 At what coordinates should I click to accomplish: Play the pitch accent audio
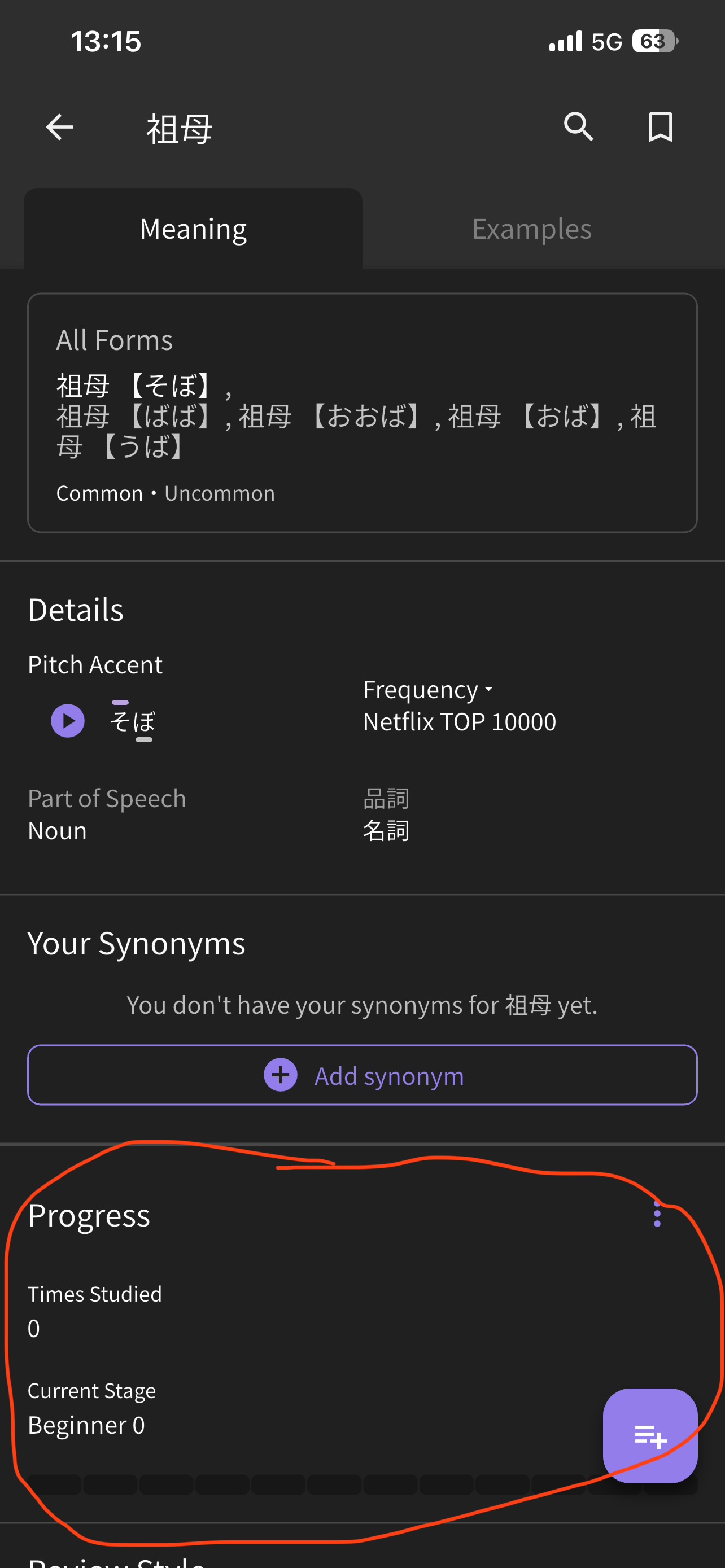(68, 721)
